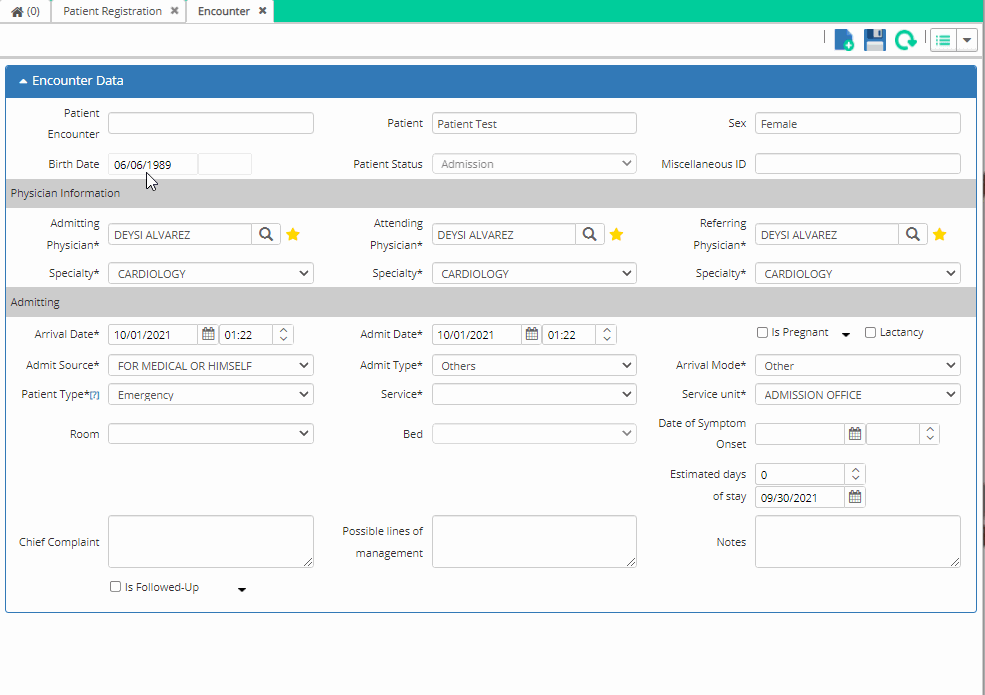The width and height of the screenshot is (985, 695).
Task: Save the encounter record
Action: pos(873,40)
